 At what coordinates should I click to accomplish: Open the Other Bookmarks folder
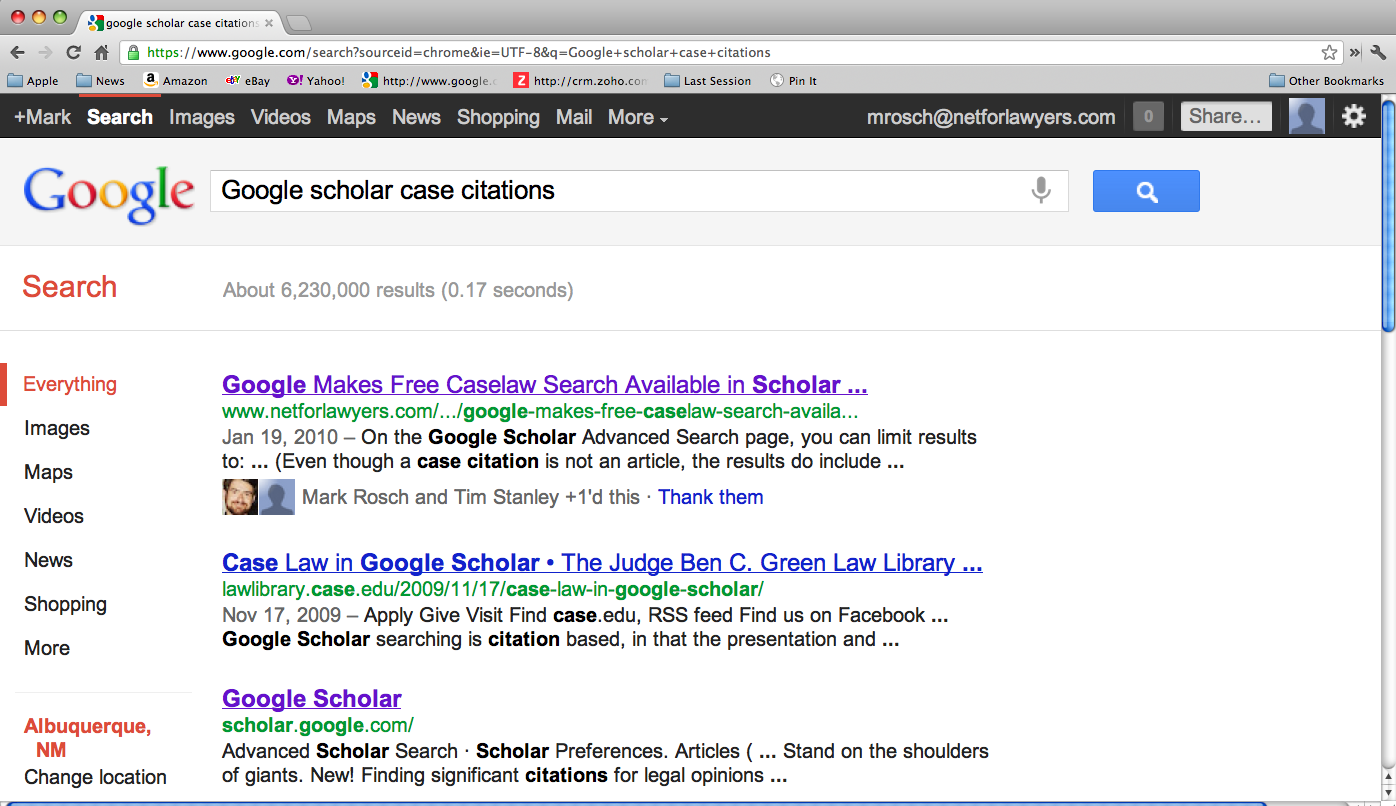1326,81
